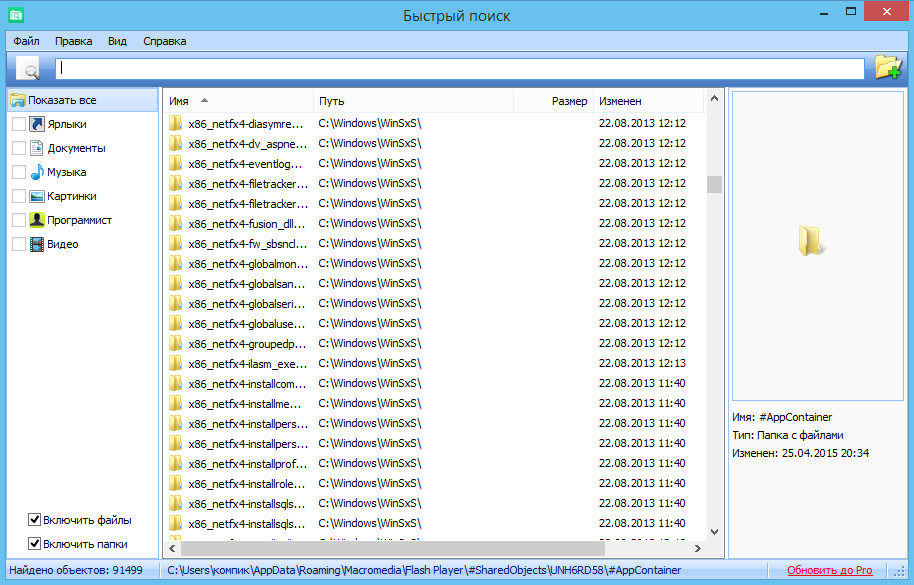
Task: Maximize the Быстрый поиск window
Action: click(851, 12)
